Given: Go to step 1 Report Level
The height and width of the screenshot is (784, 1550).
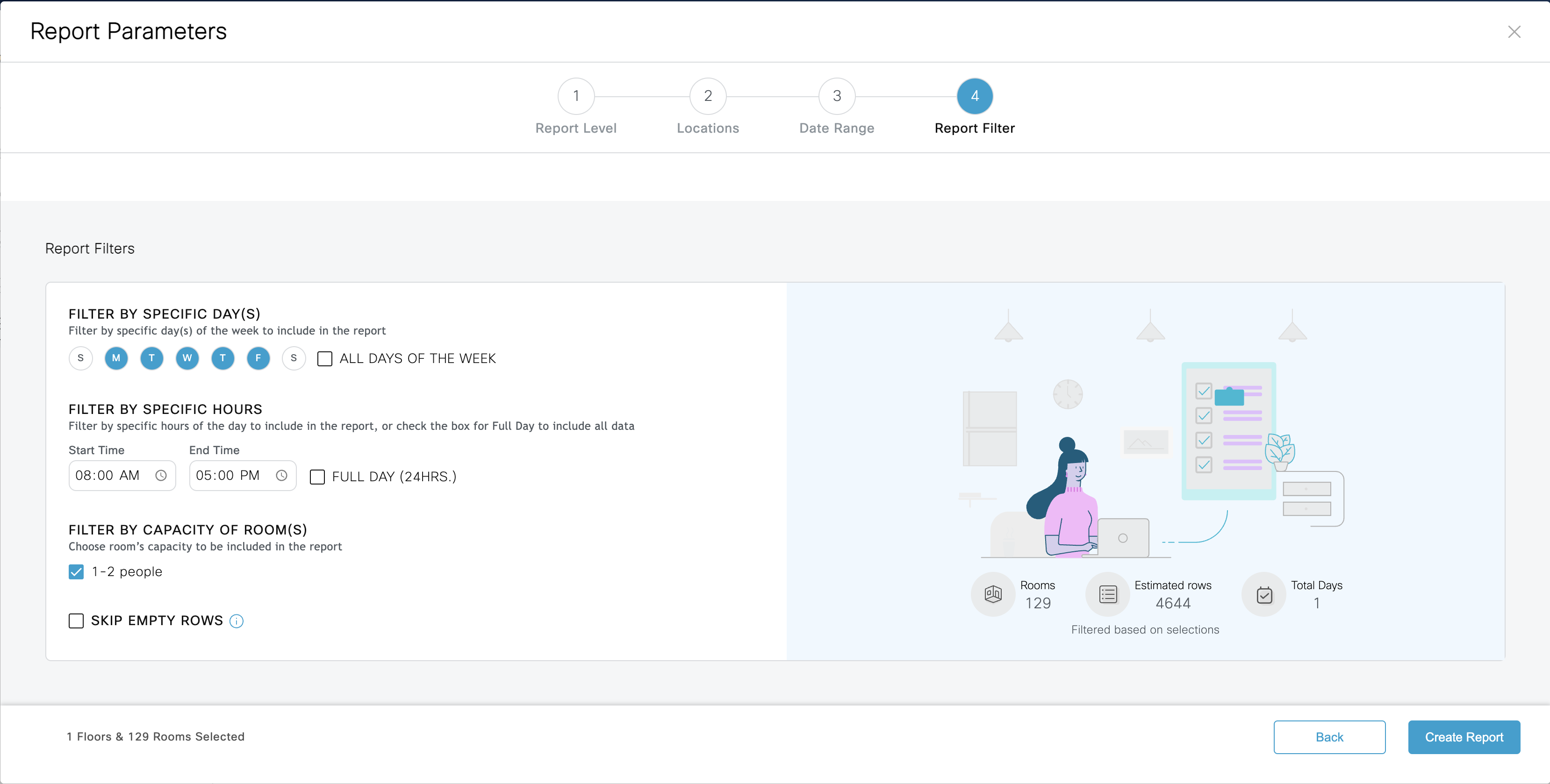Looking at the screenshot, I should pyautogui.click(x=576, y=96).
